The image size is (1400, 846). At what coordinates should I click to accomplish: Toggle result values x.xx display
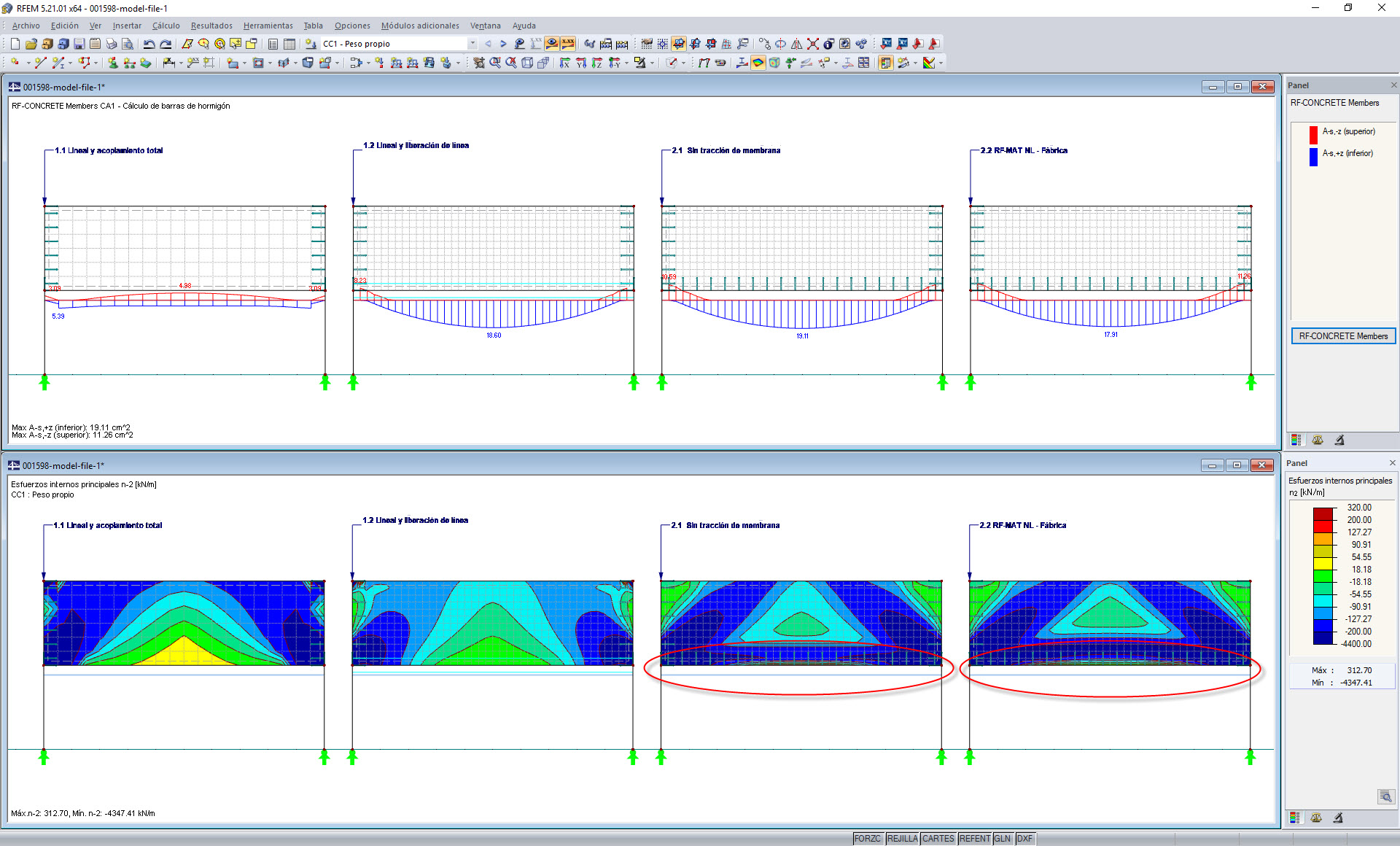coord(568,44)
